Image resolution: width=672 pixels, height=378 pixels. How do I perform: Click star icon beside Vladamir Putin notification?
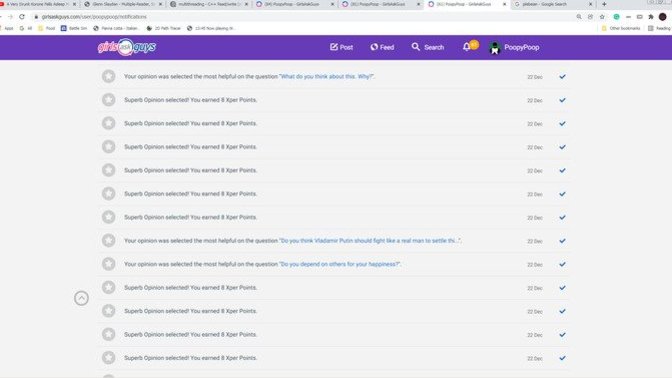[108, 240]
